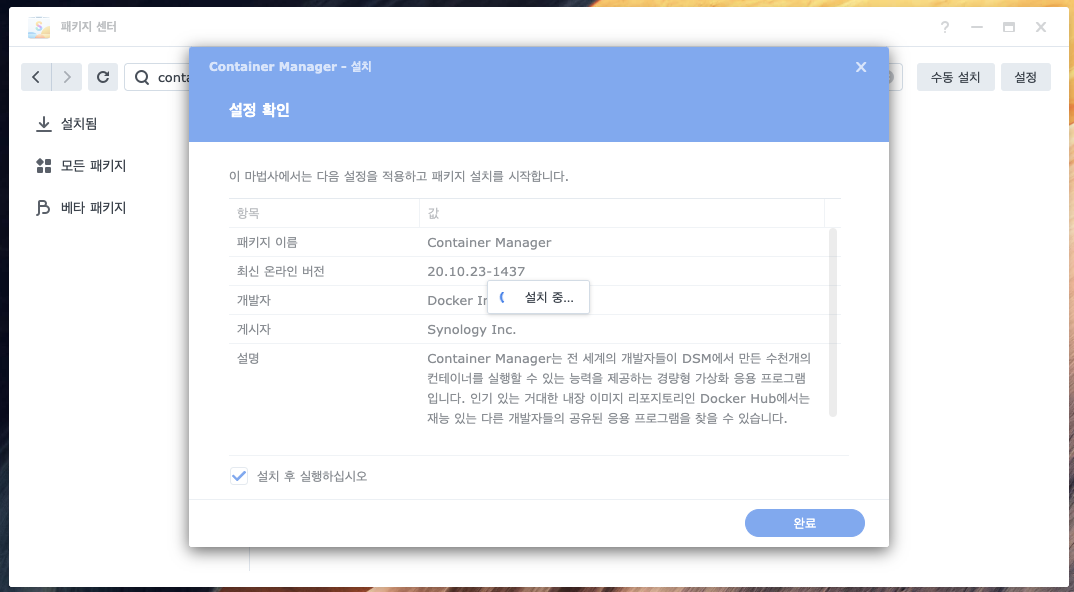The image size is (1074, 592).
Task: Click the 게시자 row label
Action: (253, 329)
